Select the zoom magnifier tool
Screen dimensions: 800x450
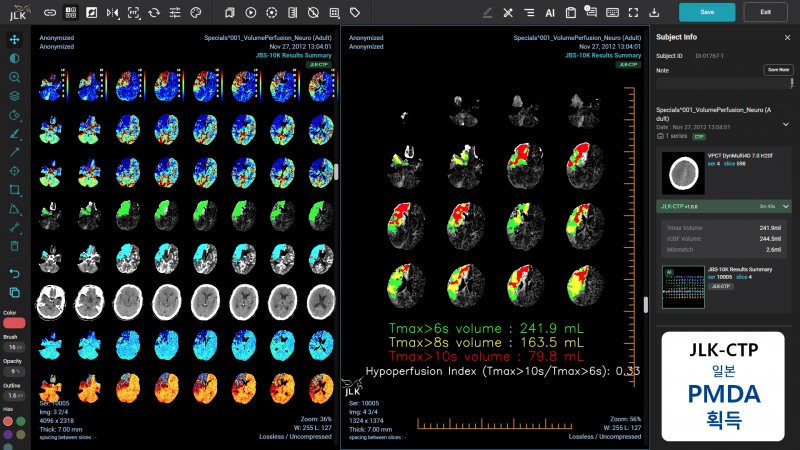(14, 78)
